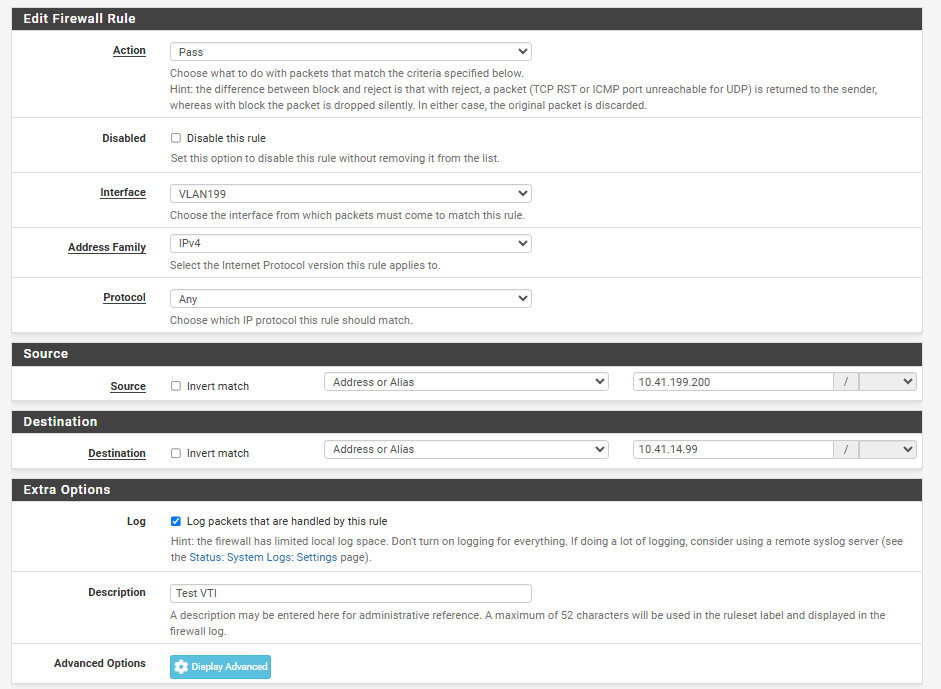Check Invert match for Source
Viewport: 941px width, 689px height.
pyautogui.click(x=176, y=386)
